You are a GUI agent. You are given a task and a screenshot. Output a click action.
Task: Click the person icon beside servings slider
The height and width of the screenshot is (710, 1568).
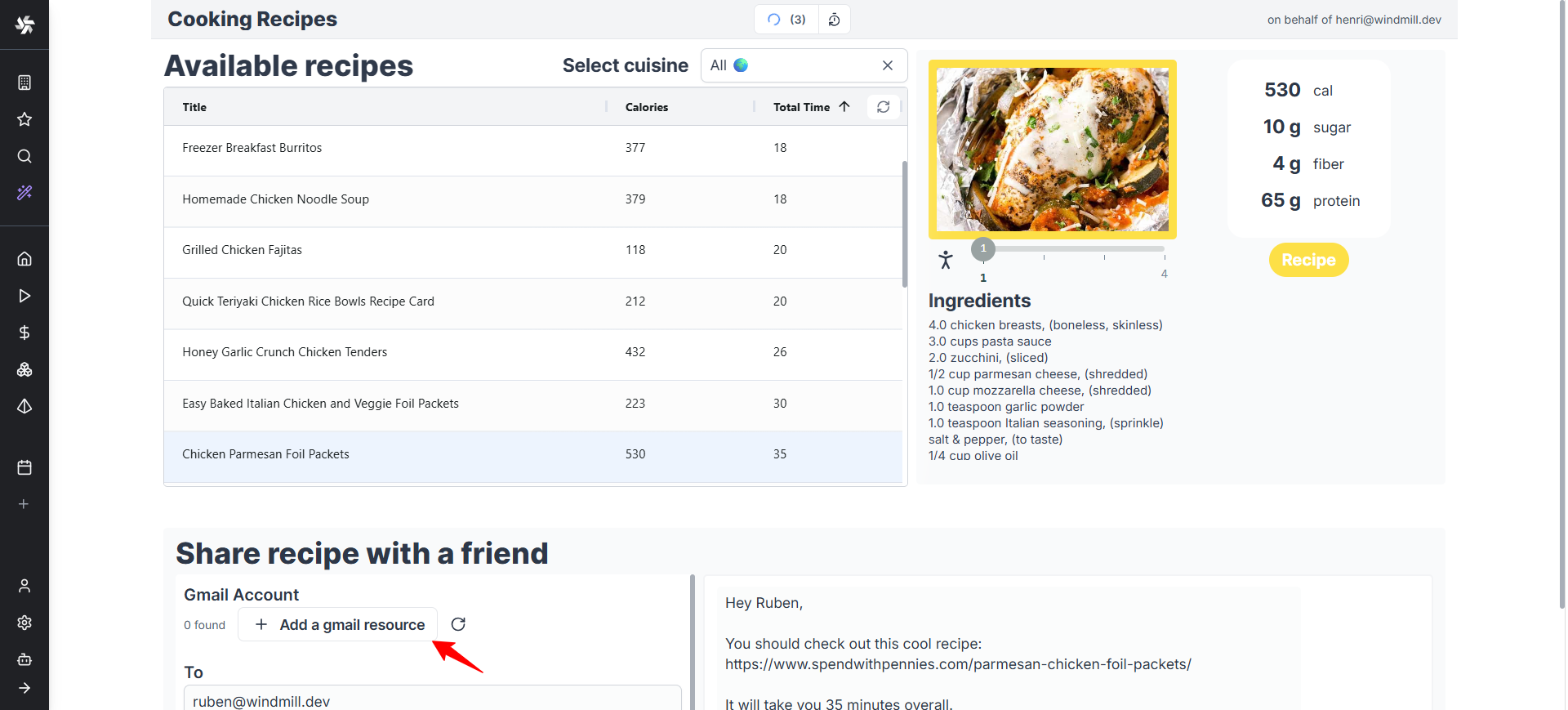click(946, 260)
